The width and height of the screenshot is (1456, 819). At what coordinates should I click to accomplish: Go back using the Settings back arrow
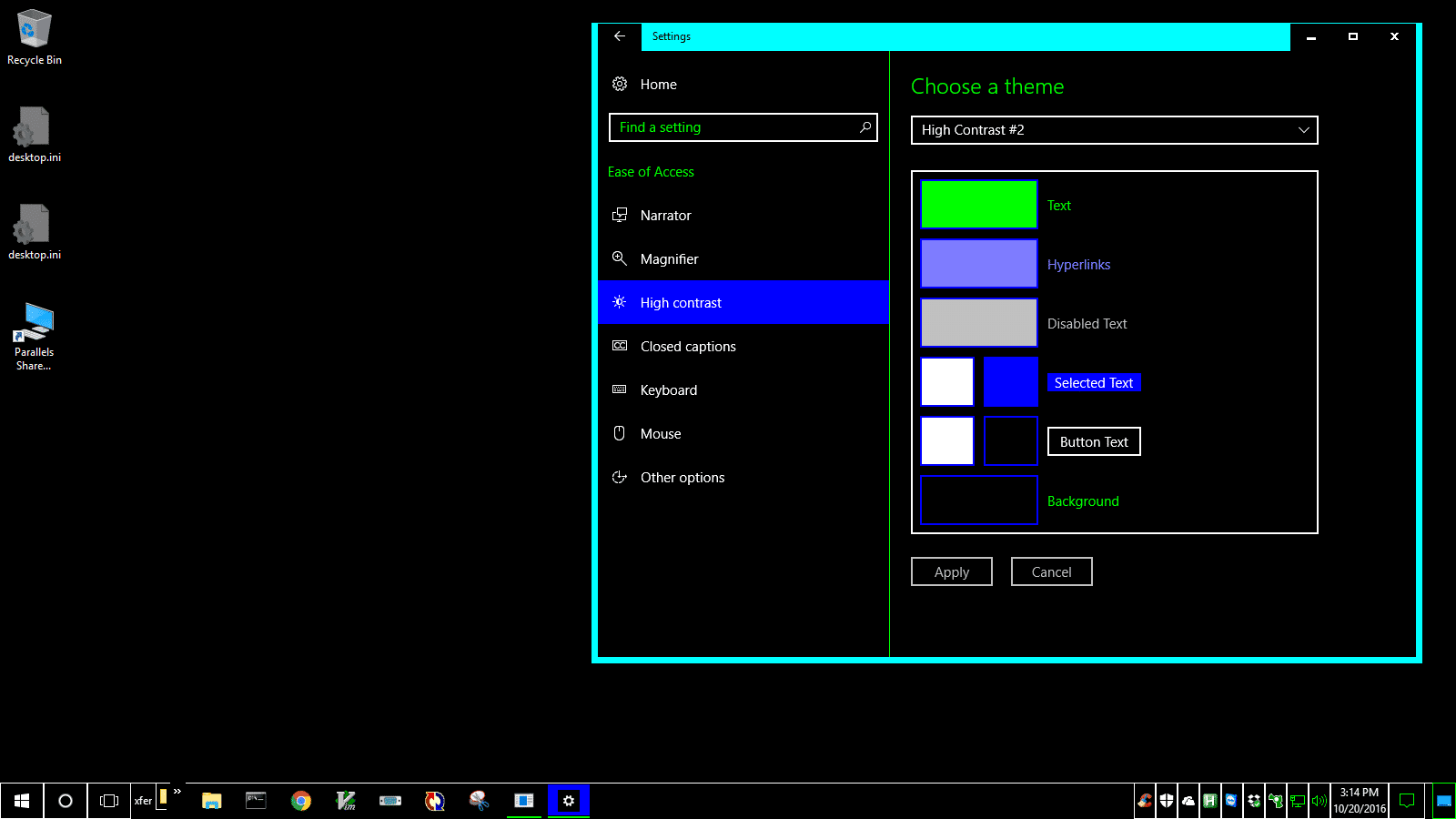(x=620, y=36)
